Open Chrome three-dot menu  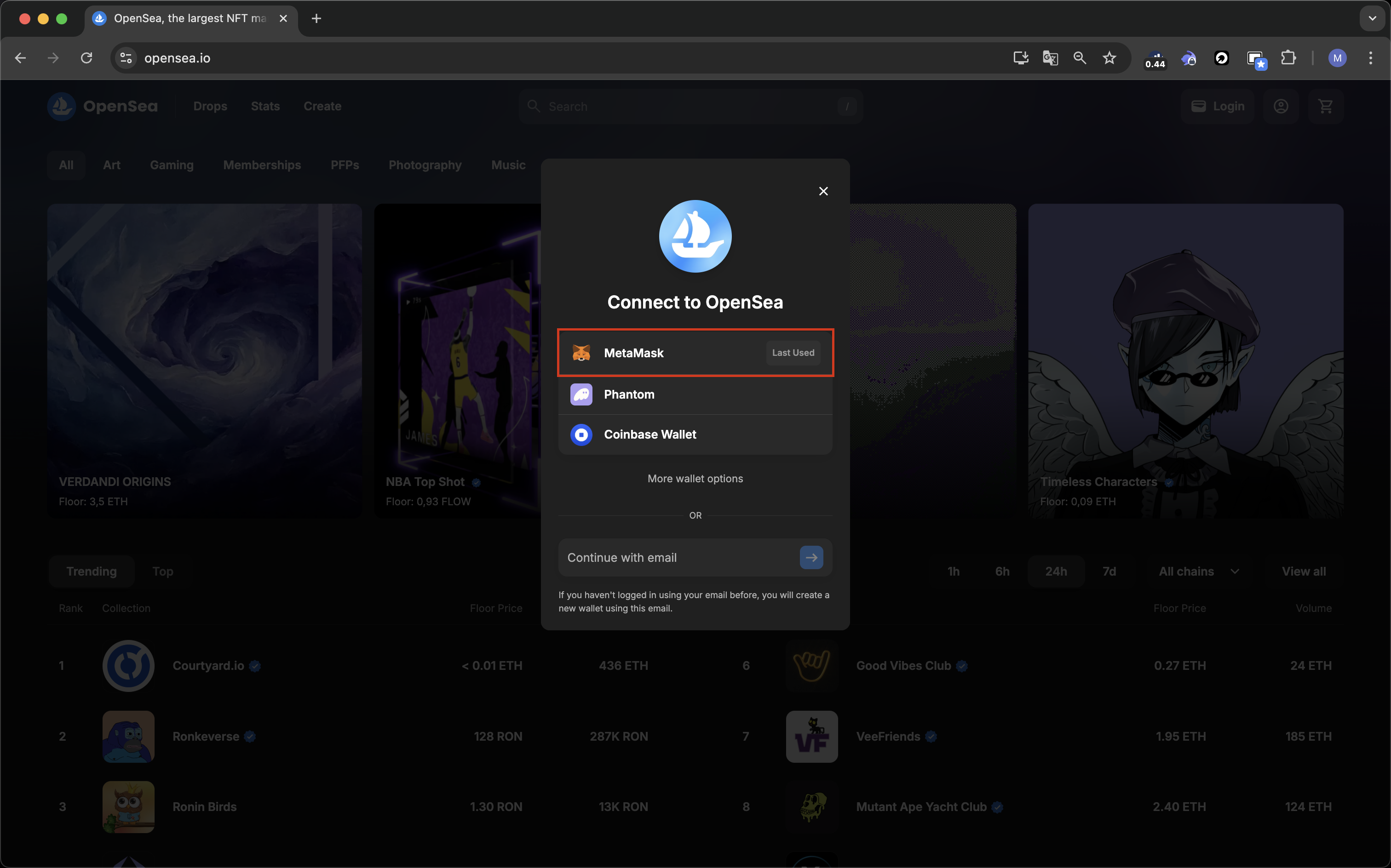tap(1370, 58)
